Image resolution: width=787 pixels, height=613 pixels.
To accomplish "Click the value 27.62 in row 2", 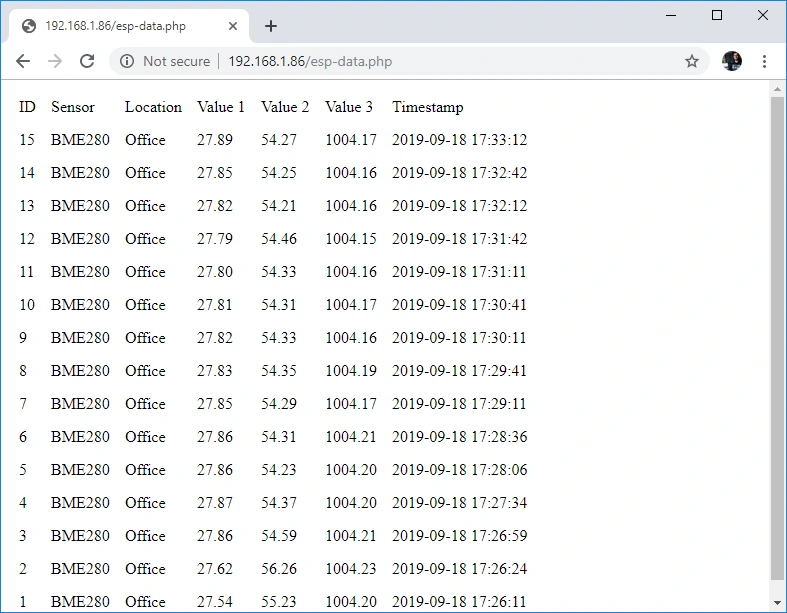I will [214, 569].
